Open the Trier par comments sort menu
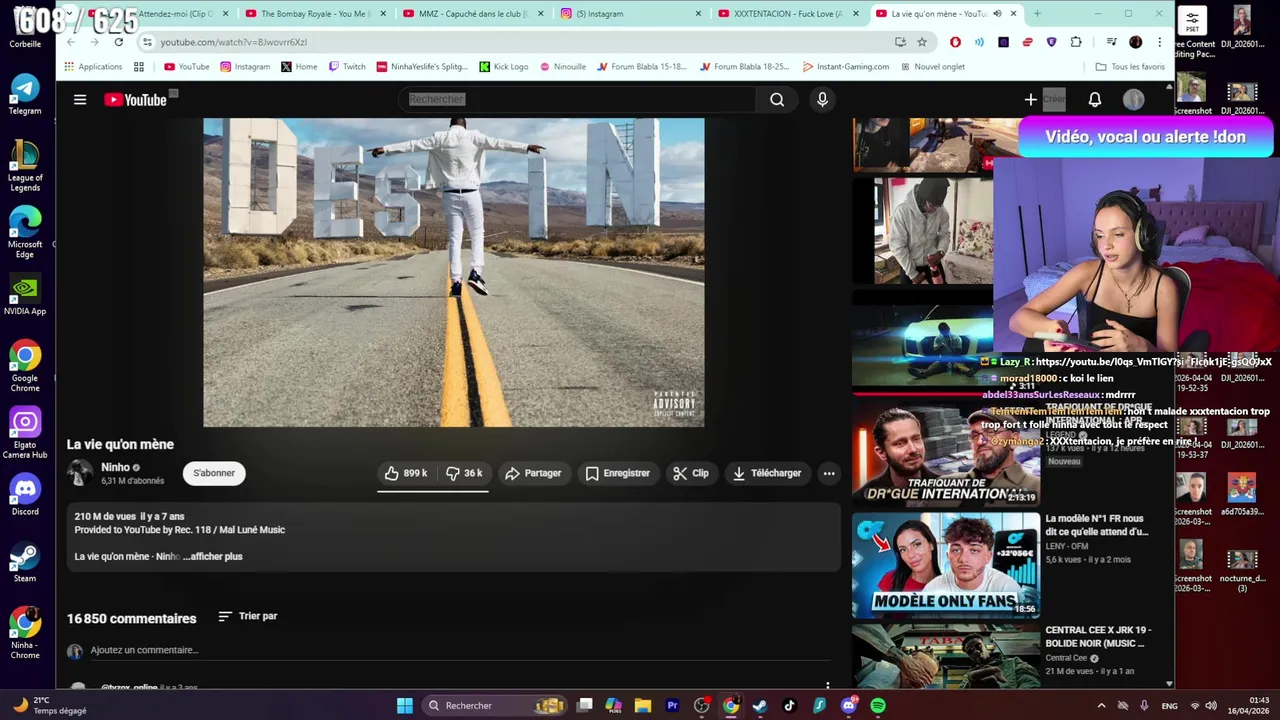 (x=248, y=616)
